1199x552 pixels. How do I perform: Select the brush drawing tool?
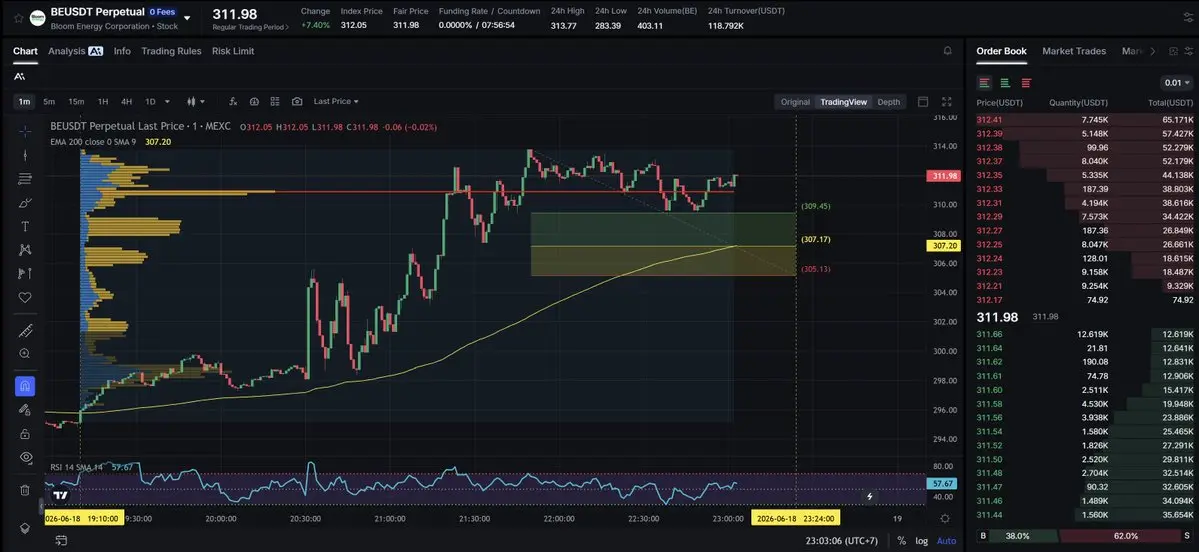24,203
